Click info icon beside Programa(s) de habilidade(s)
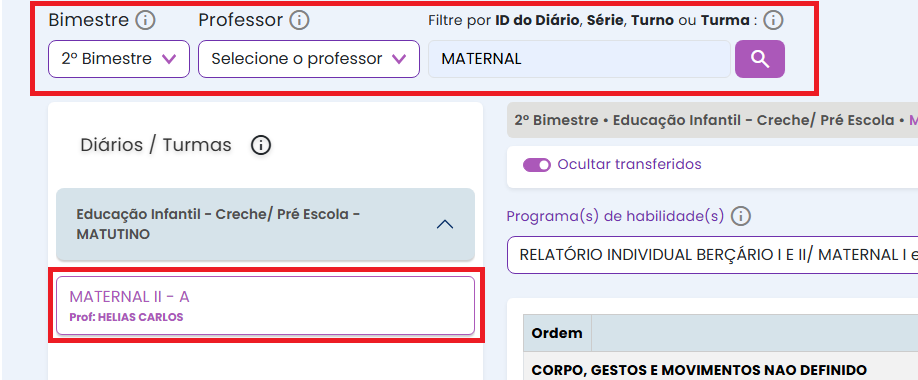Image resolution: width=918 pixels, height=380 pixels. point(741,217)
